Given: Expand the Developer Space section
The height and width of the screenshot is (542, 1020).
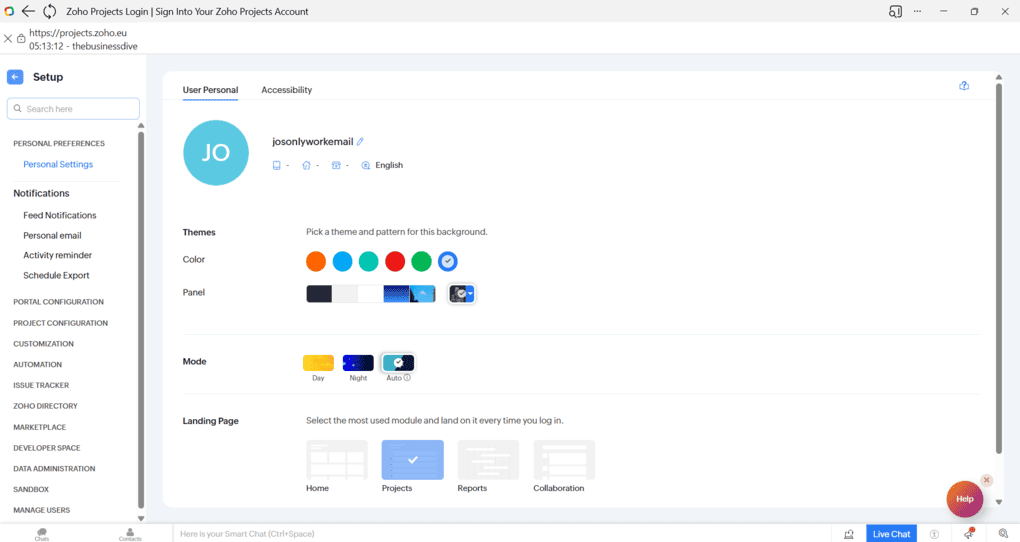Looking at the screenshot, I should (47, 448).
